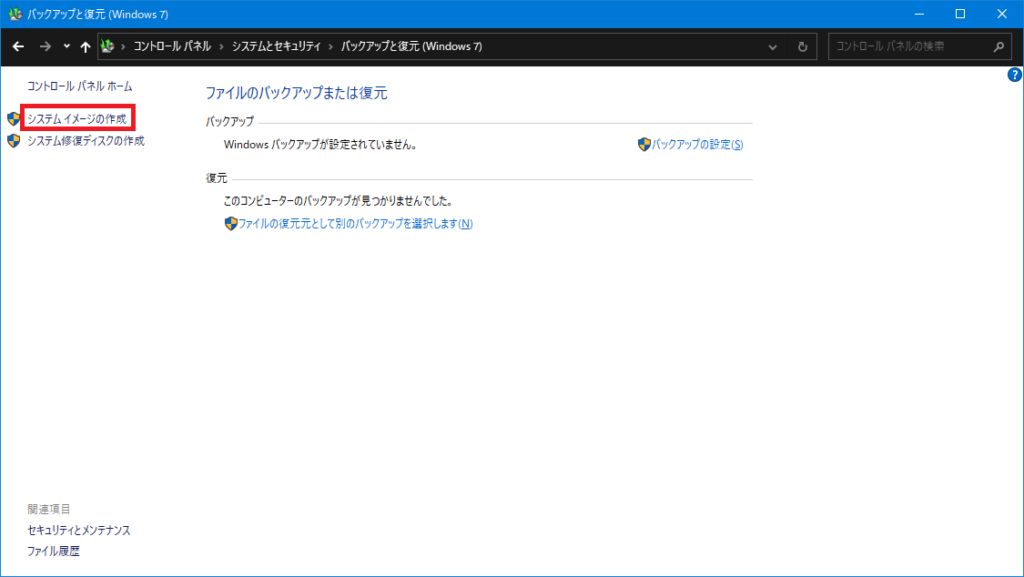
Task: Click the magnifier search icon
Action: tap(999, 46)
